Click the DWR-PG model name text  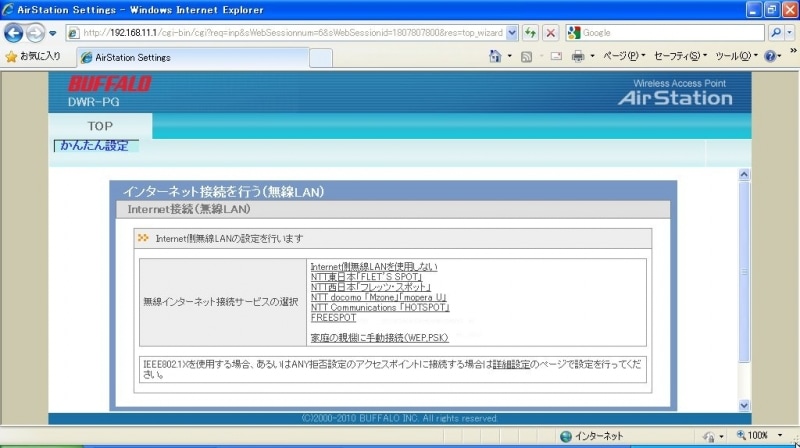(x=93, y=102)
